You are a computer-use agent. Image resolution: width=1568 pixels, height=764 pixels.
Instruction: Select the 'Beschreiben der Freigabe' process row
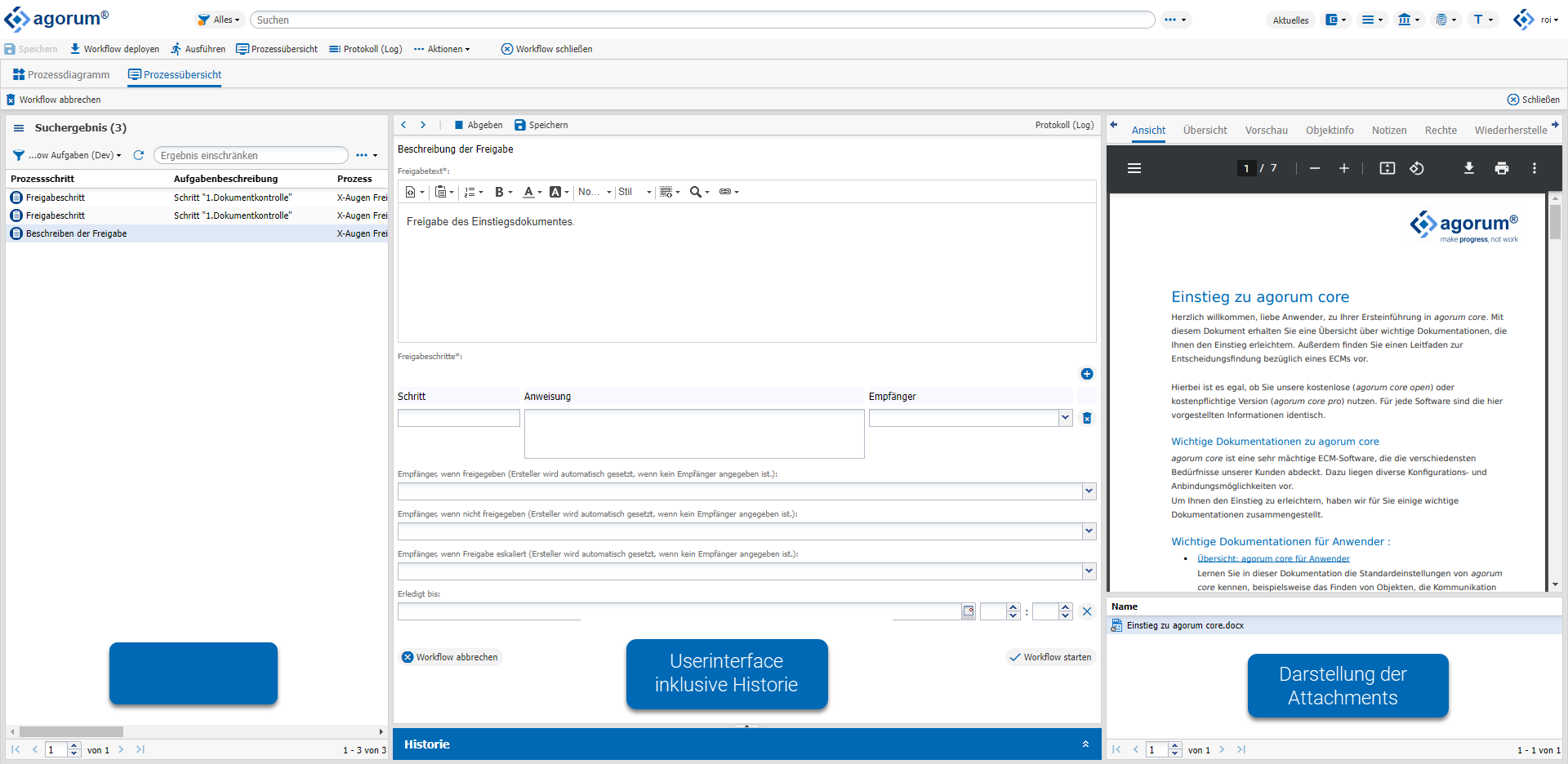[197, 233]
